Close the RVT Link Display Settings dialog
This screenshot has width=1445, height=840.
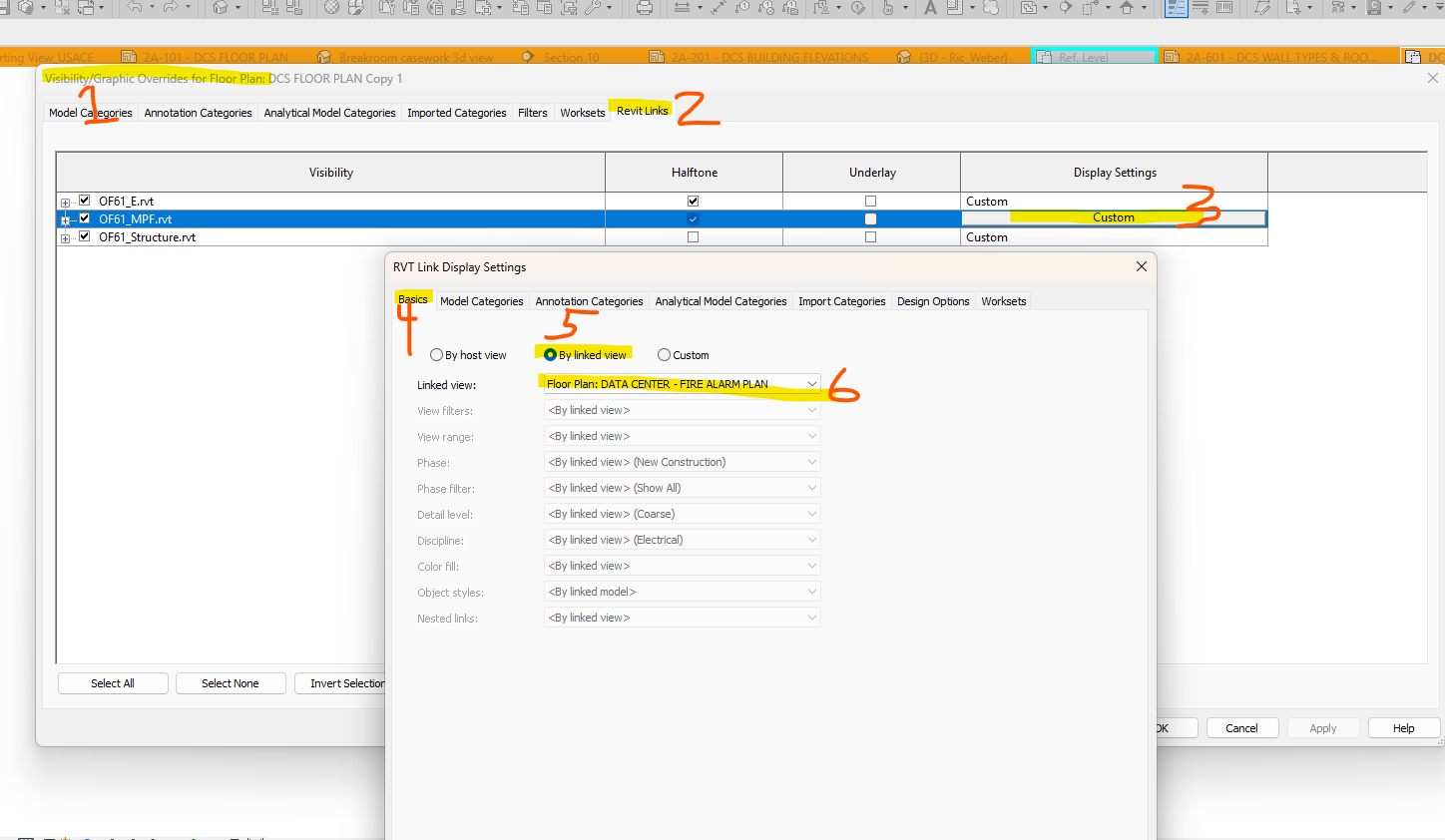click(1142, 266)
